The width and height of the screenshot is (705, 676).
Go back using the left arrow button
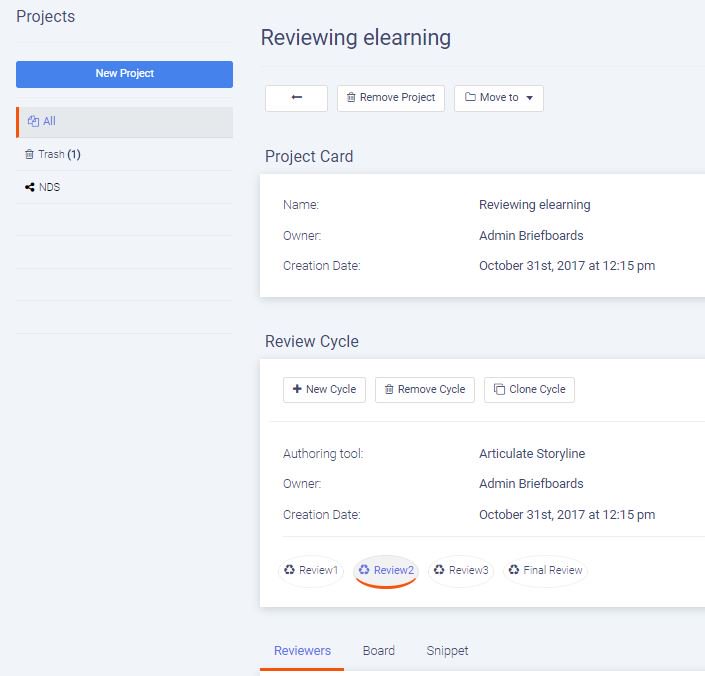[x=296, y=98]
